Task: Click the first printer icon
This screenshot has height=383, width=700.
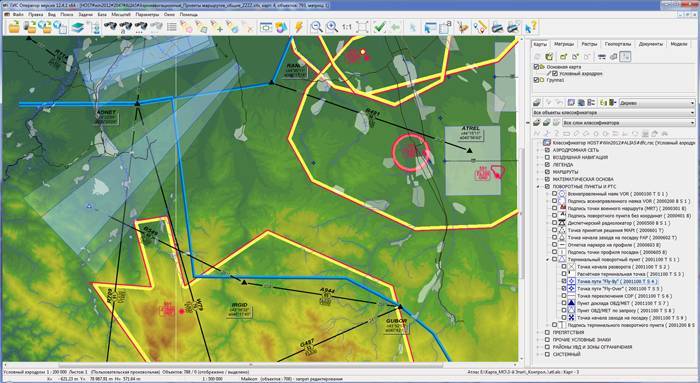Action: point(497,27)
